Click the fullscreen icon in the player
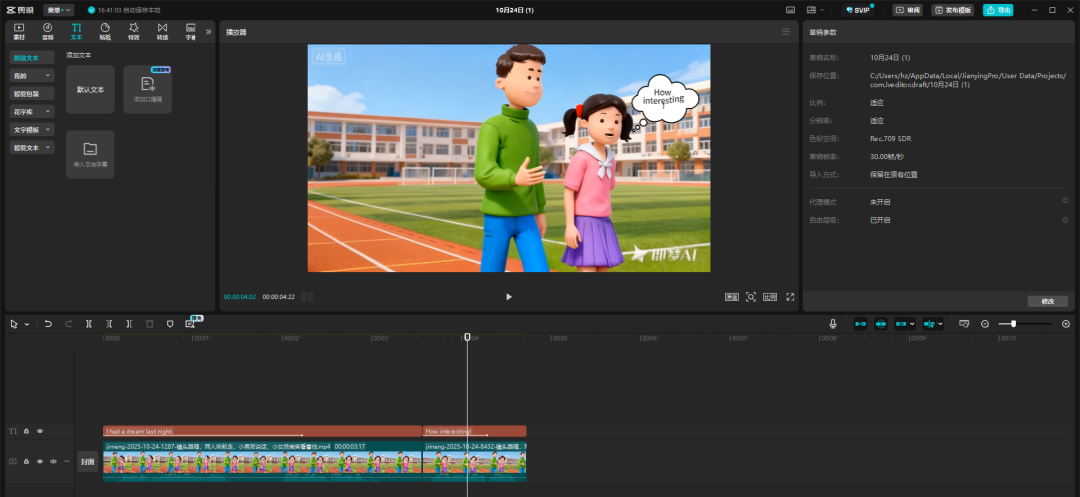Viewport: 1080px width, 497px height. pos(790,297)
